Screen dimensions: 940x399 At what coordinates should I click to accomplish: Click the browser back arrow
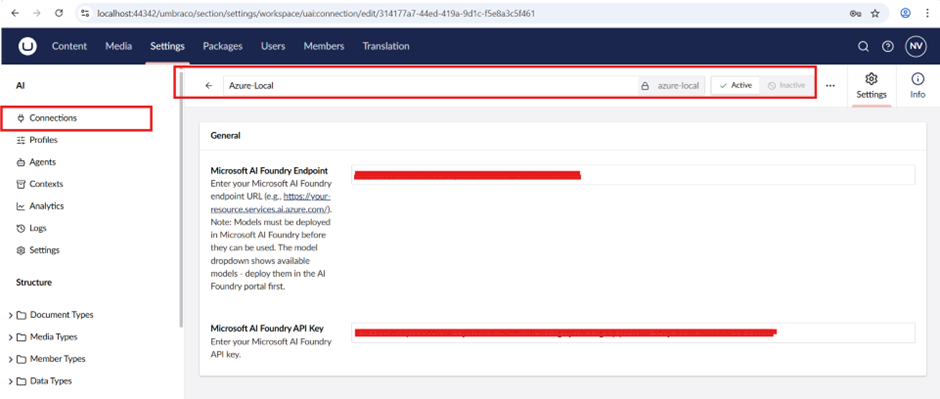pos(15,13)
